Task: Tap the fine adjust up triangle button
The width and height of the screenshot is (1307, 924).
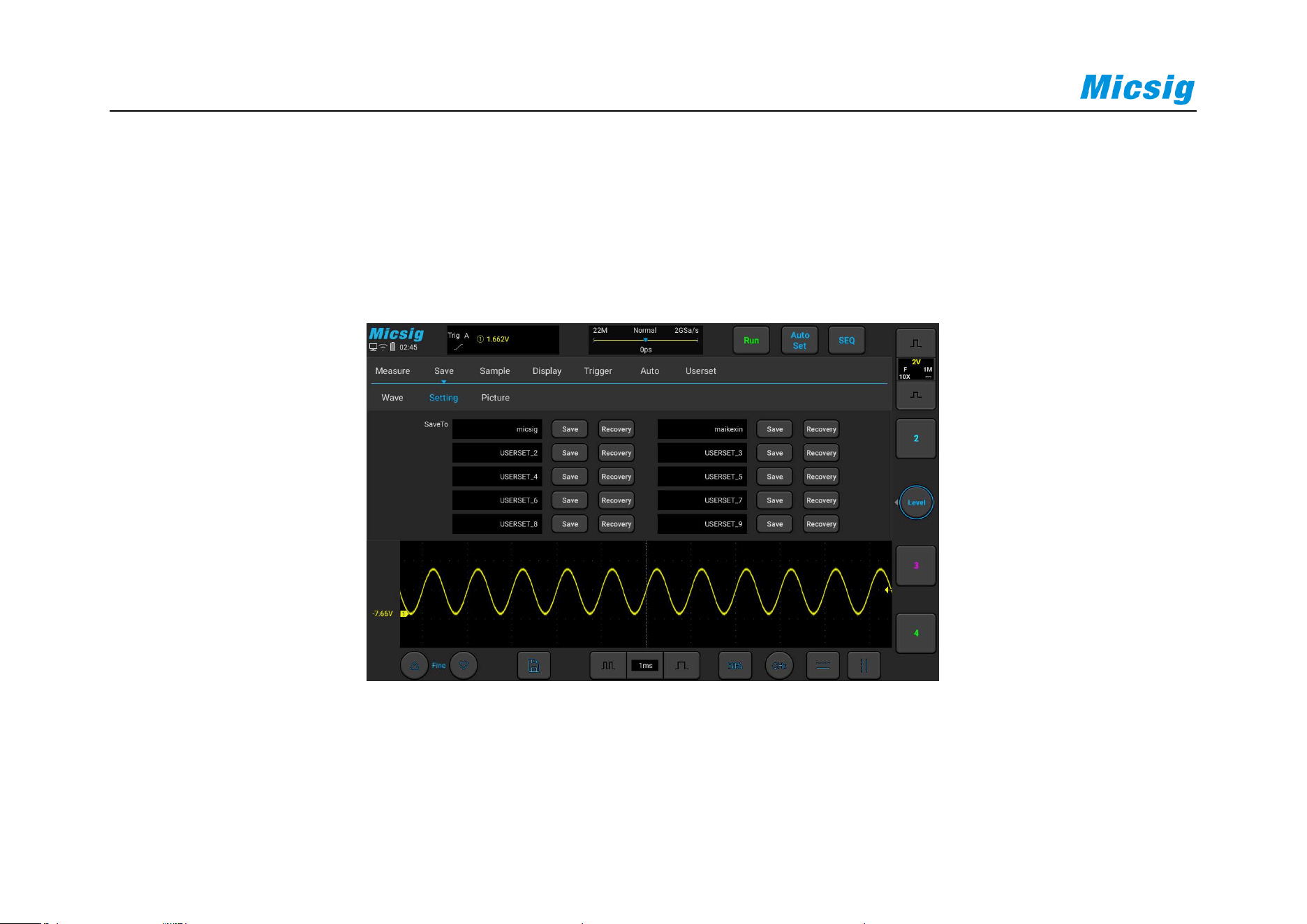Action: 414,666
